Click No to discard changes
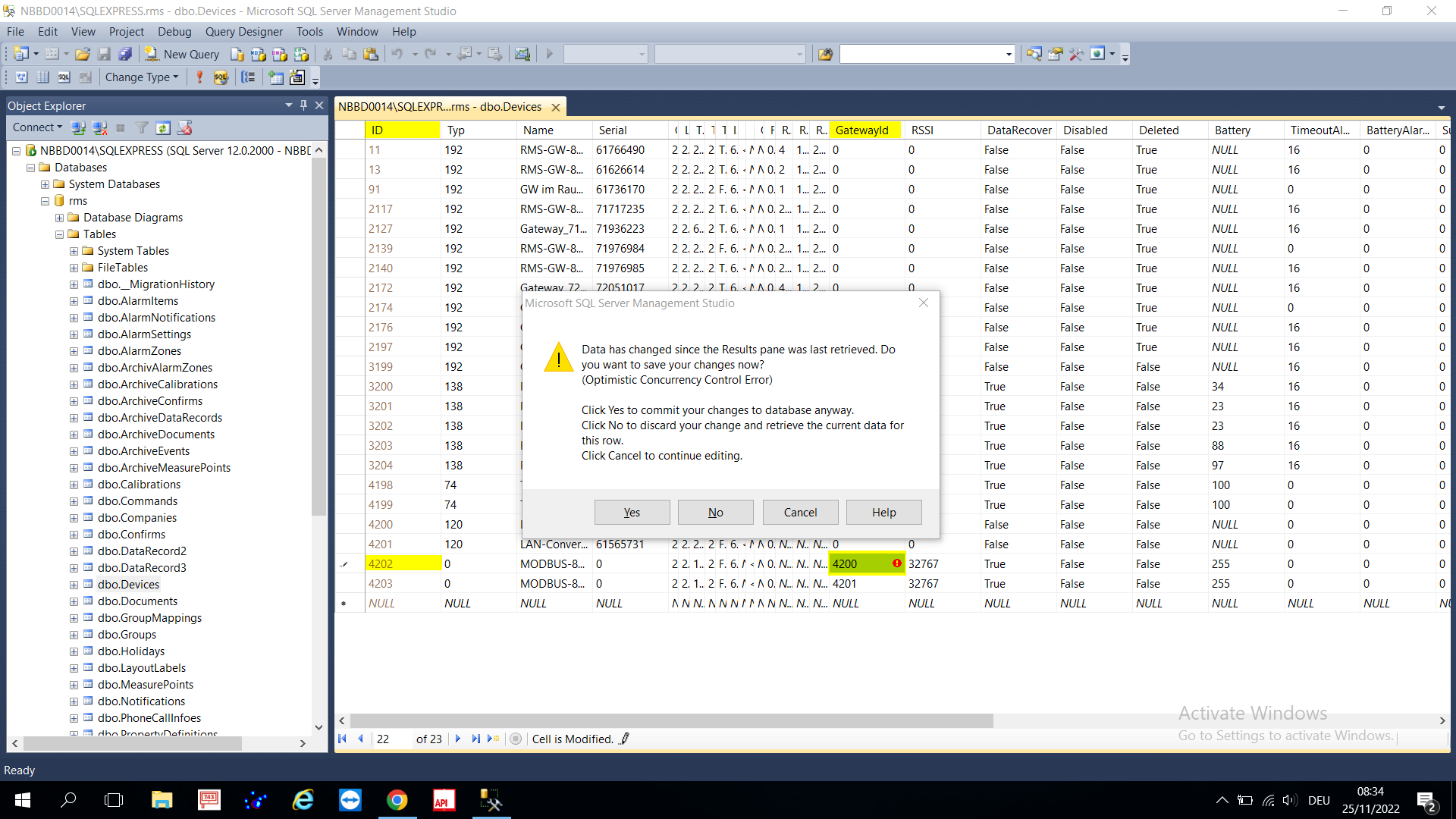Screen dimensions: 1456x819 (715, 513)
